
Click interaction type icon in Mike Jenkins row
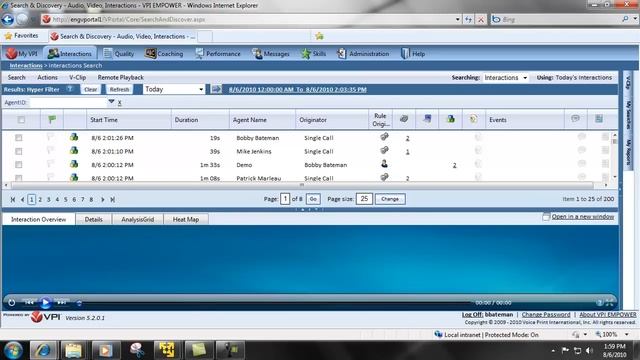pyautogui.click(x=74, y=151)
